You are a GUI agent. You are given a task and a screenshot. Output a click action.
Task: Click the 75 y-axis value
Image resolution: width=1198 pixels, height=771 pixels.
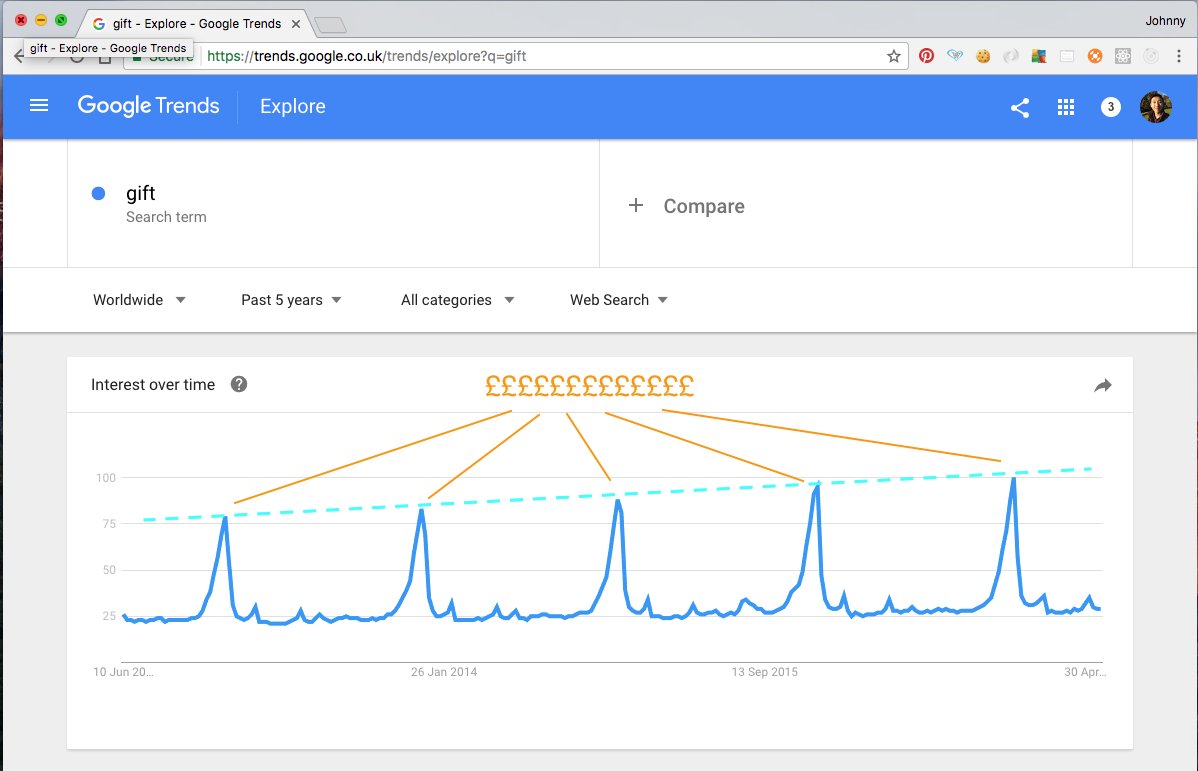(x=108, y=523)
